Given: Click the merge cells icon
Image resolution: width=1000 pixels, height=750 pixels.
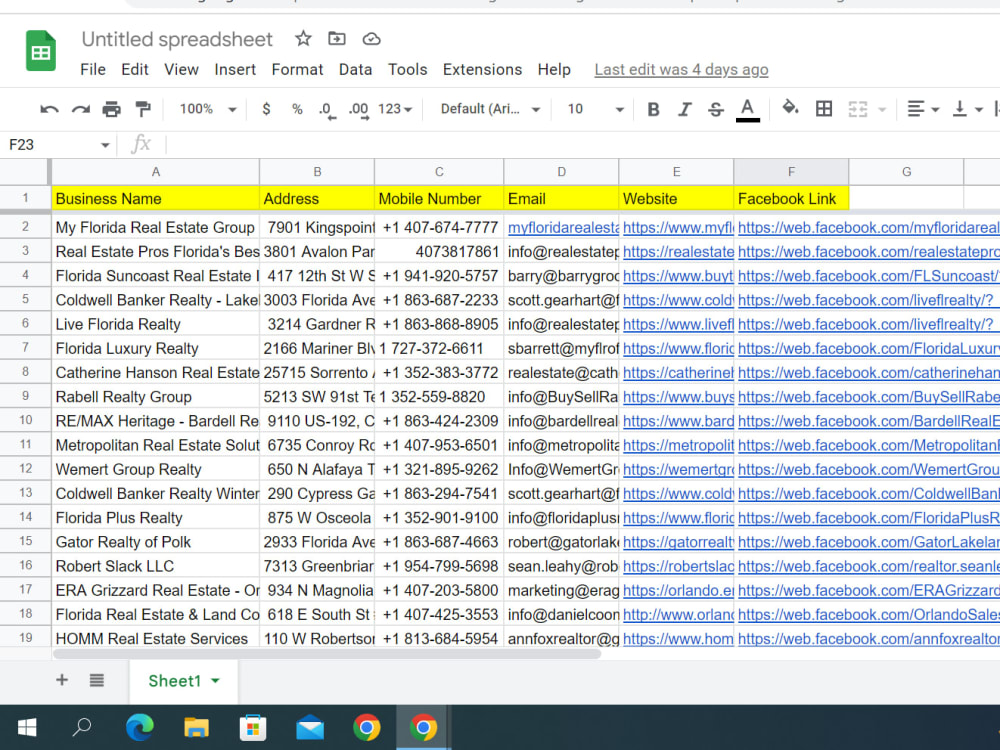Looking at the screenshot, I should pyautogui.click(x=858, y=109).
